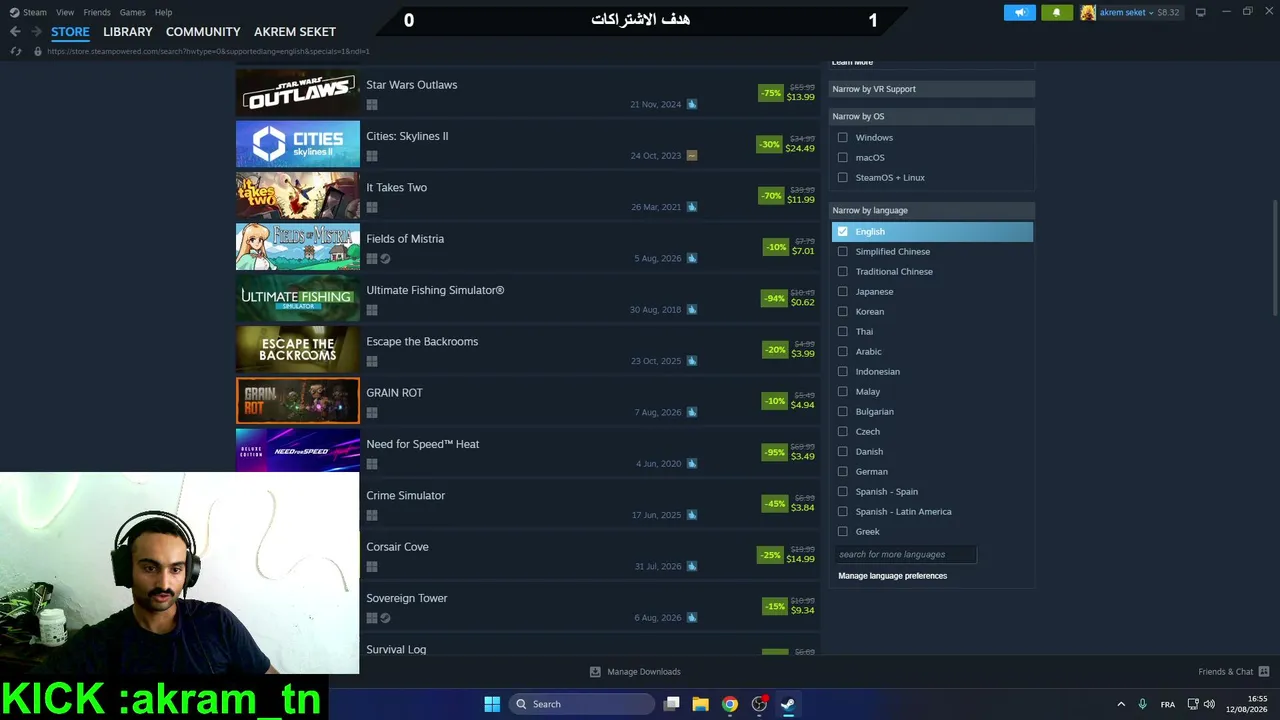Image resolution: width=1280 pixels, height=720 pixels.
Task: Open the Corsair Cove search result
Action: coord(528,555)
